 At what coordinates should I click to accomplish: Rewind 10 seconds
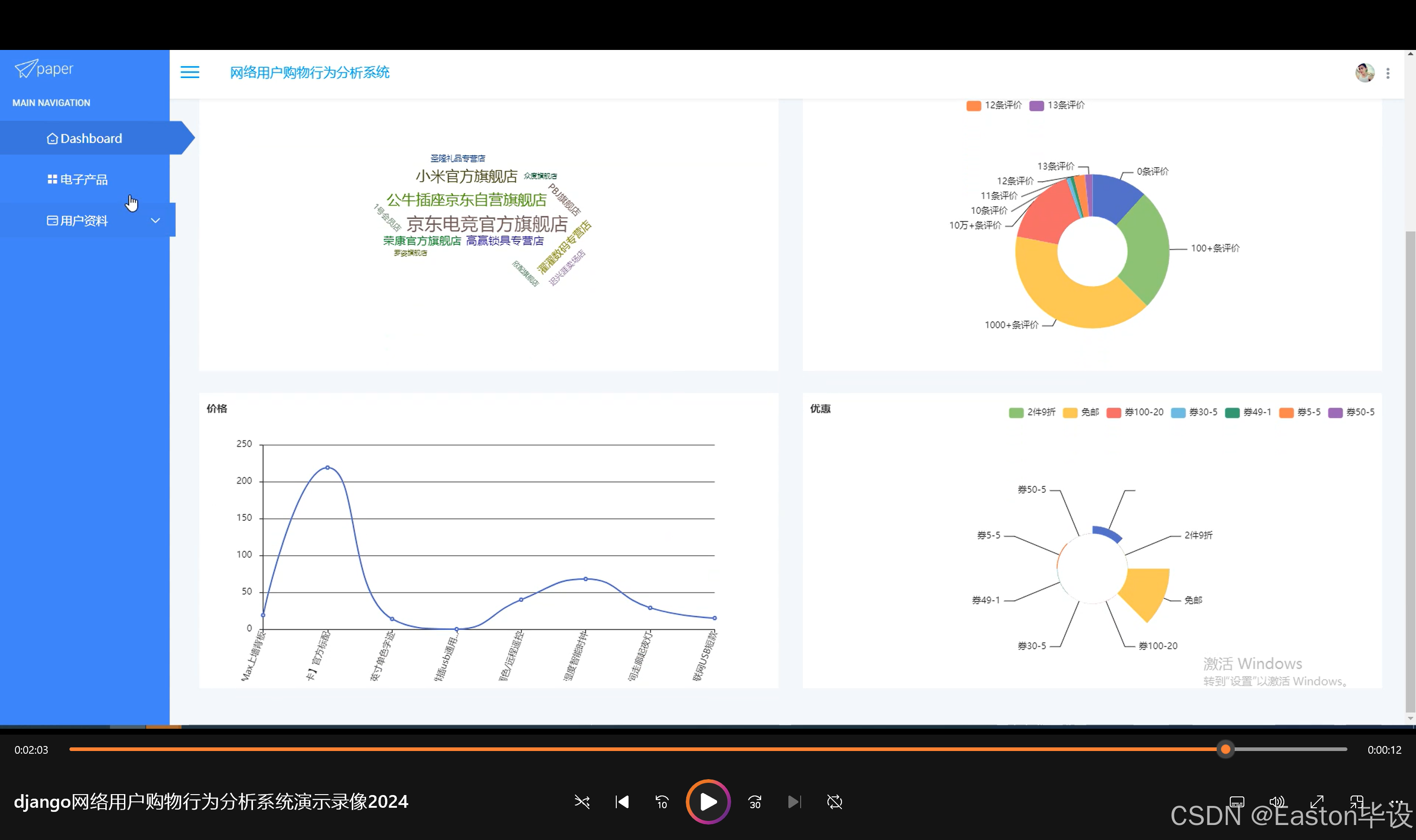coord(662,801)
